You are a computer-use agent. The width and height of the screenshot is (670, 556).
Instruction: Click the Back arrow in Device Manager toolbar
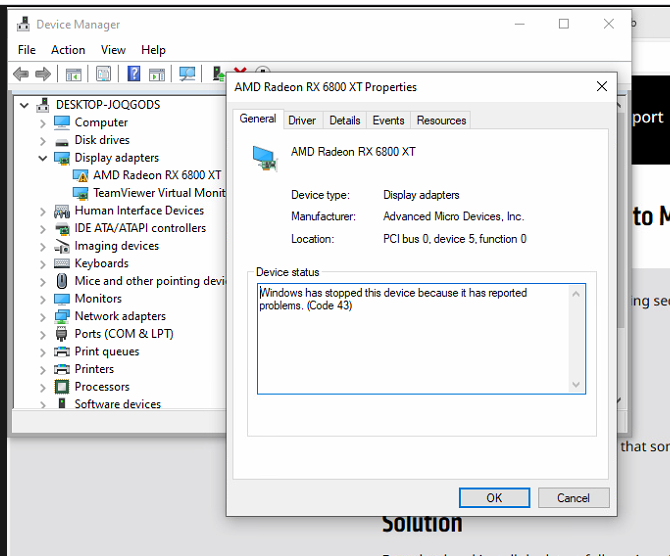point(21,74)
